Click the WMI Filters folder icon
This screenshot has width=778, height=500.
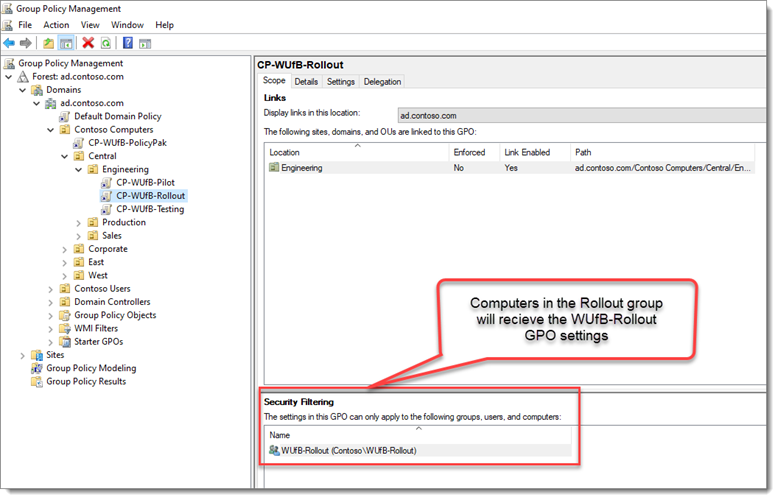[x=65, y=328]
